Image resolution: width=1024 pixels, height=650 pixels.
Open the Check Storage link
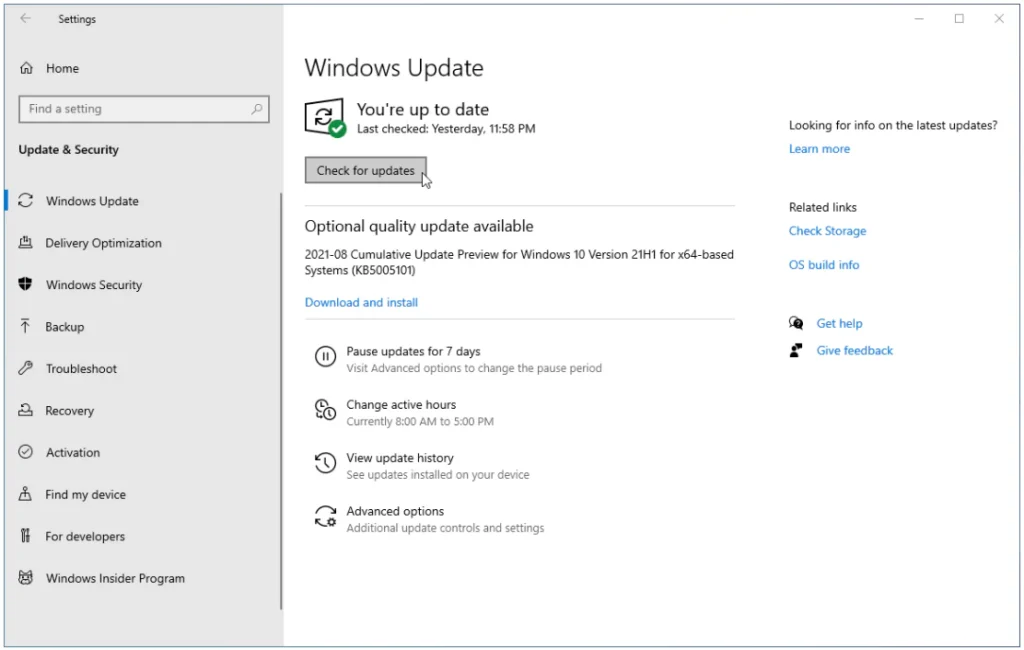tap(827, 231)
